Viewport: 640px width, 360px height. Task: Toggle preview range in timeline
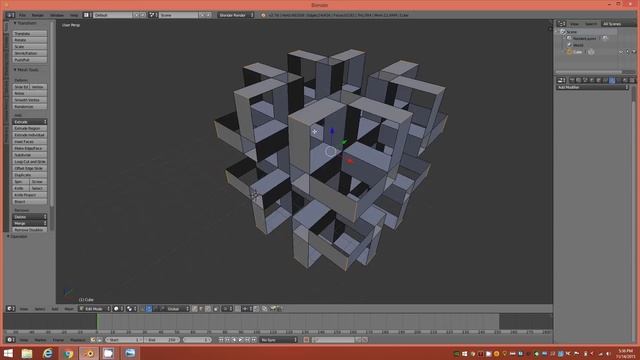pos(93,340)
